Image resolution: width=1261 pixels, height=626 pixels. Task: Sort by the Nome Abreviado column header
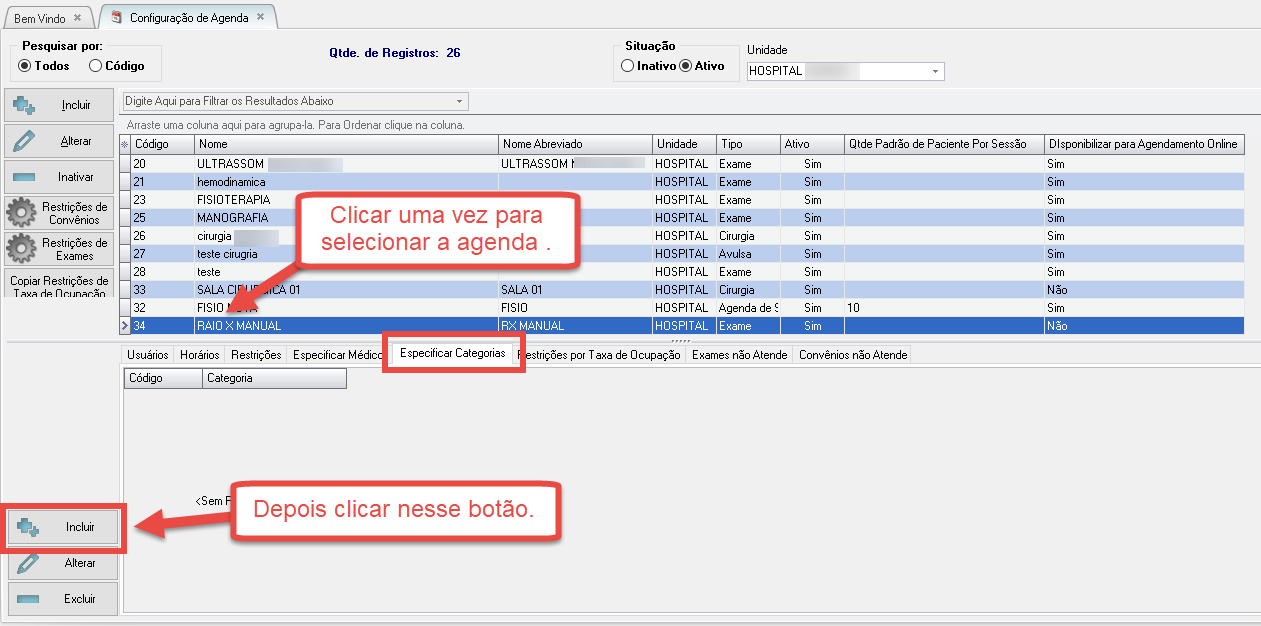tap(574, 144)
